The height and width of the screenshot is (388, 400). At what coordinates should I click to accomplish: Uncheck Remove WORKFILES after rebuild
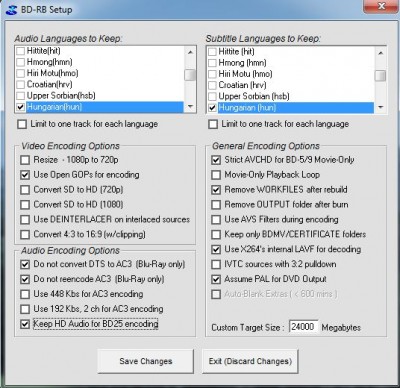click(x=216, y=190)
